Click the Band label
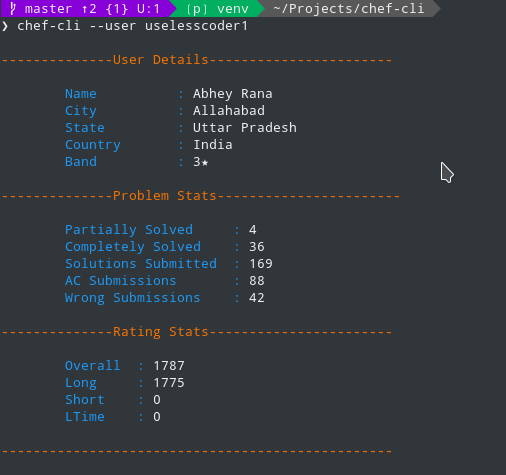This screenshot has height=475, width=506. tap(81, 162)
